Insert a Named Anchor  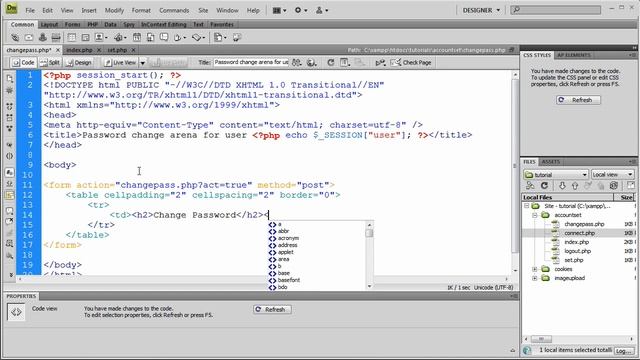[x=42, y=38]
